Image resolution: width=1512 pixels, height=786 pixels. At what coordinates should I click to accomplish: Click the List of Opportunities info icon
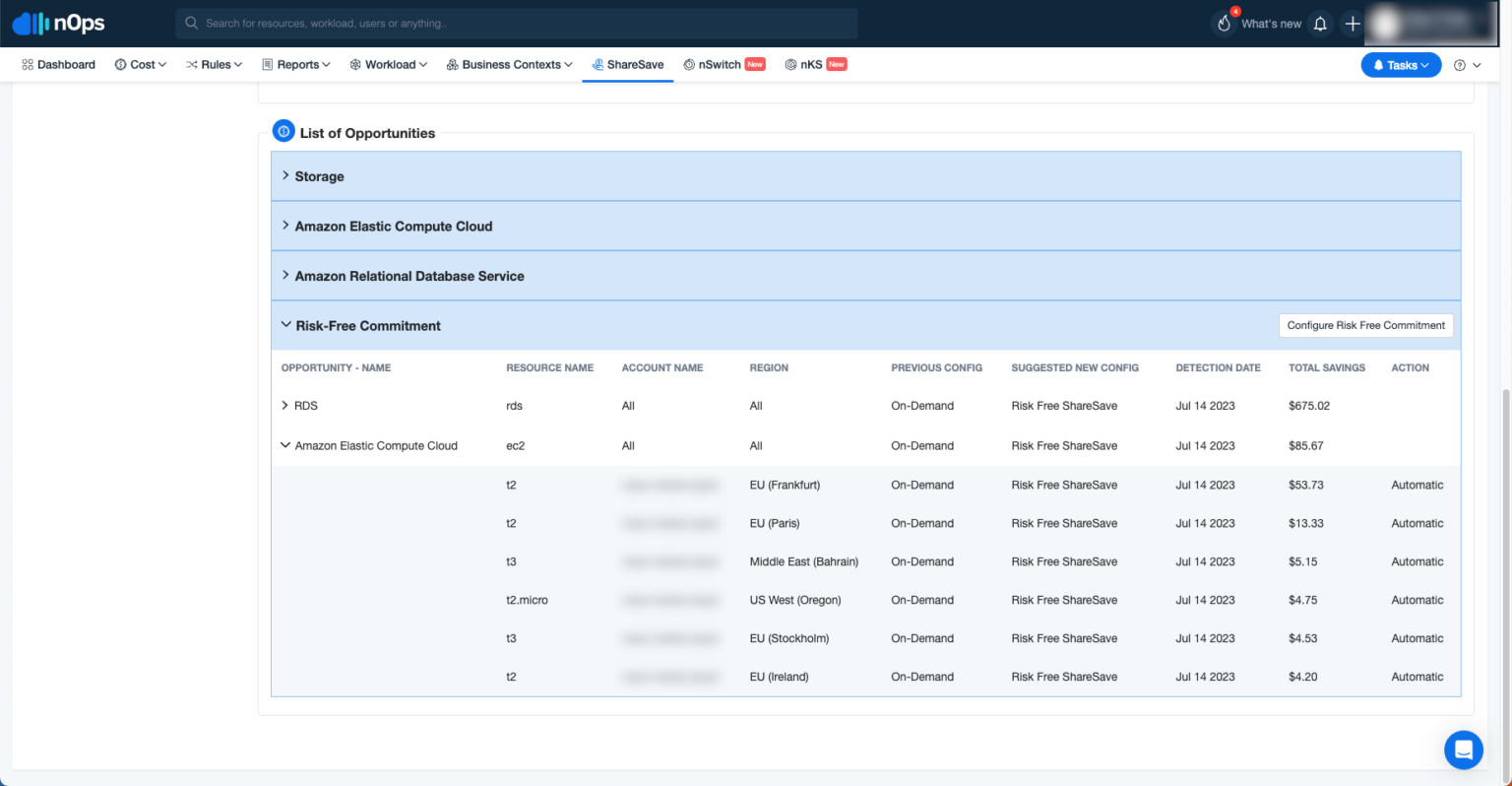(283, 130)
